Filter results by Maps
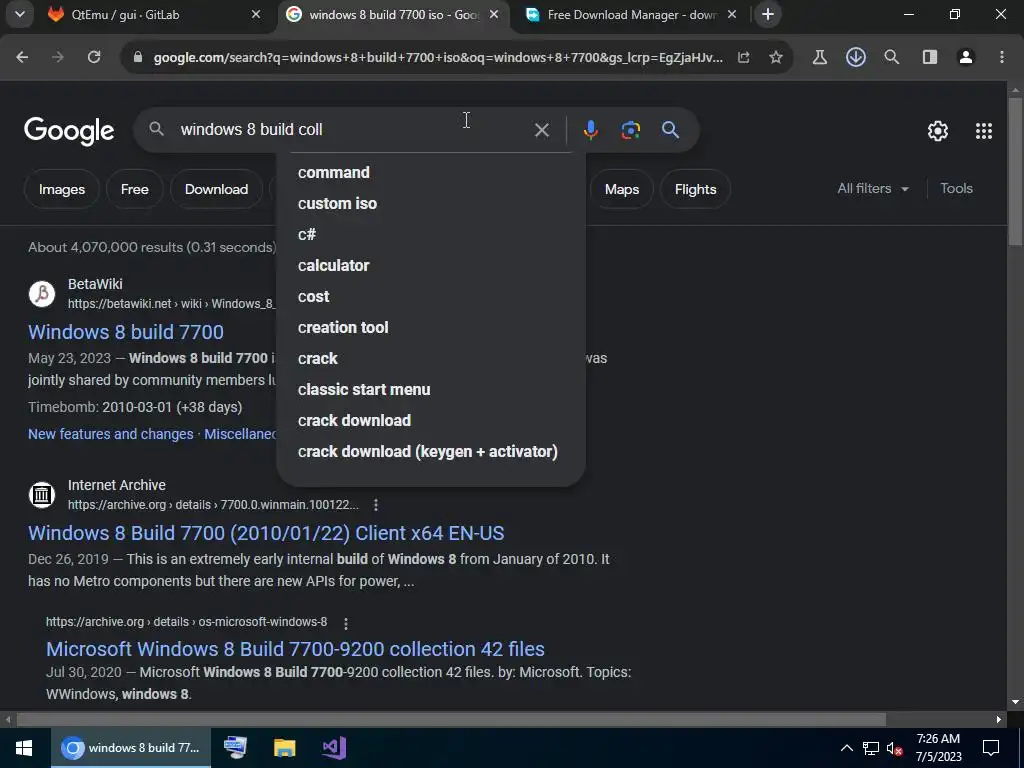Image resolution: width=1024 pixels, height=768 pixels. [x=622, y=189]
